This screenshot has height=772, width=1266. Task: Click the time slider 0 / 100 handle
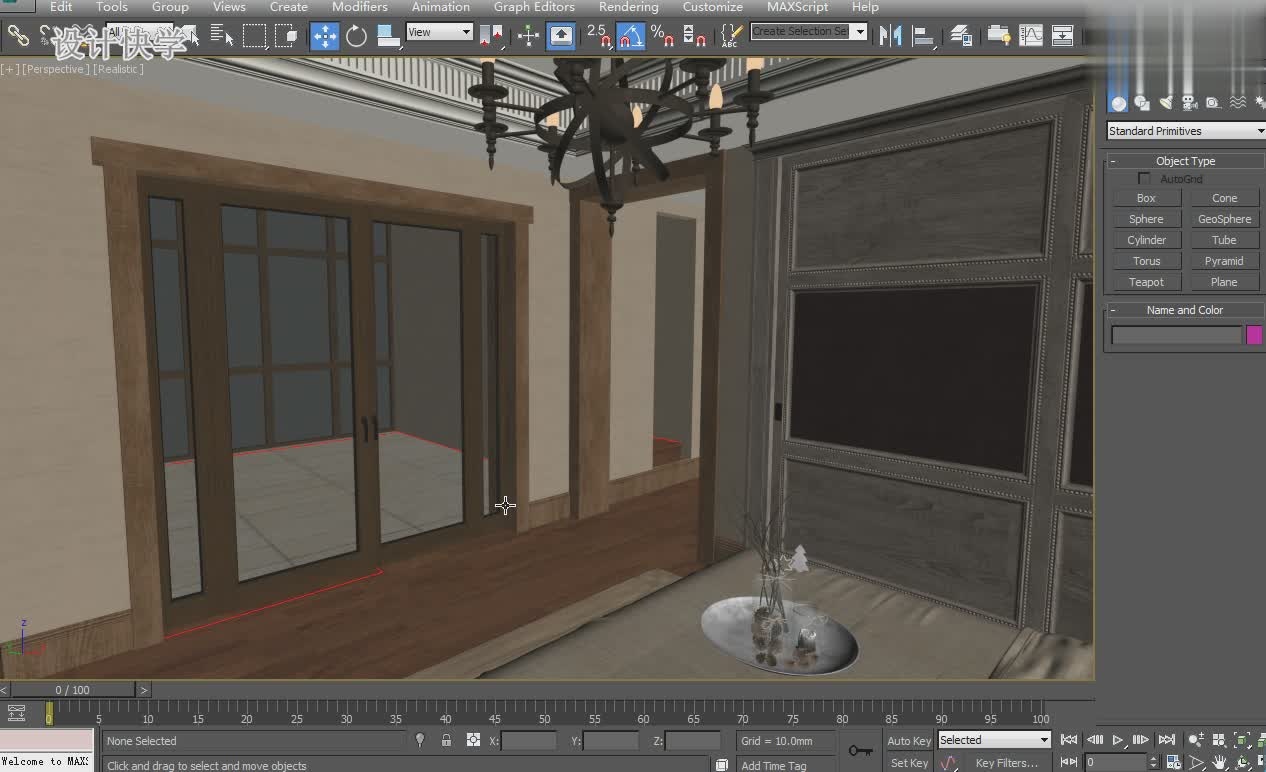pos(72,690)
